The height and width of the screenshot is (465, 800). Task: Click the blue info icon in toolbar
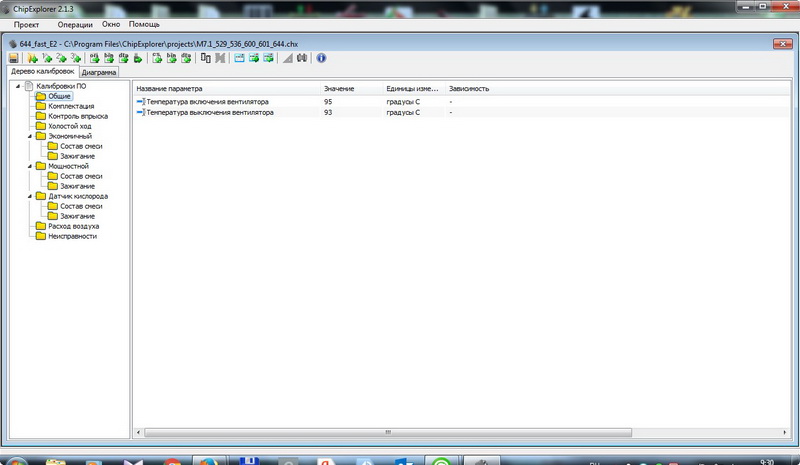(x=321, y=58)
